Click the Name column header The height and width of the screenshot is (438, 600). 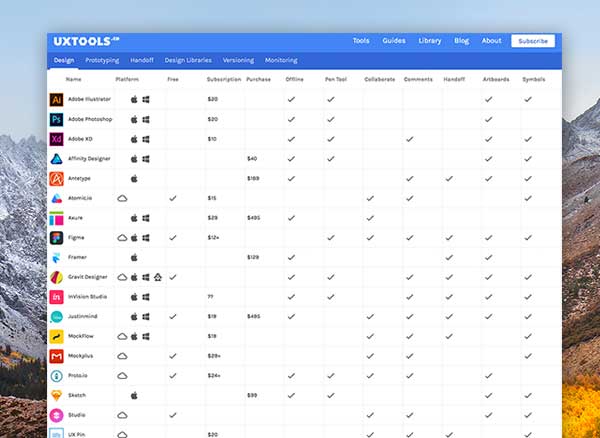pos(73,80)
